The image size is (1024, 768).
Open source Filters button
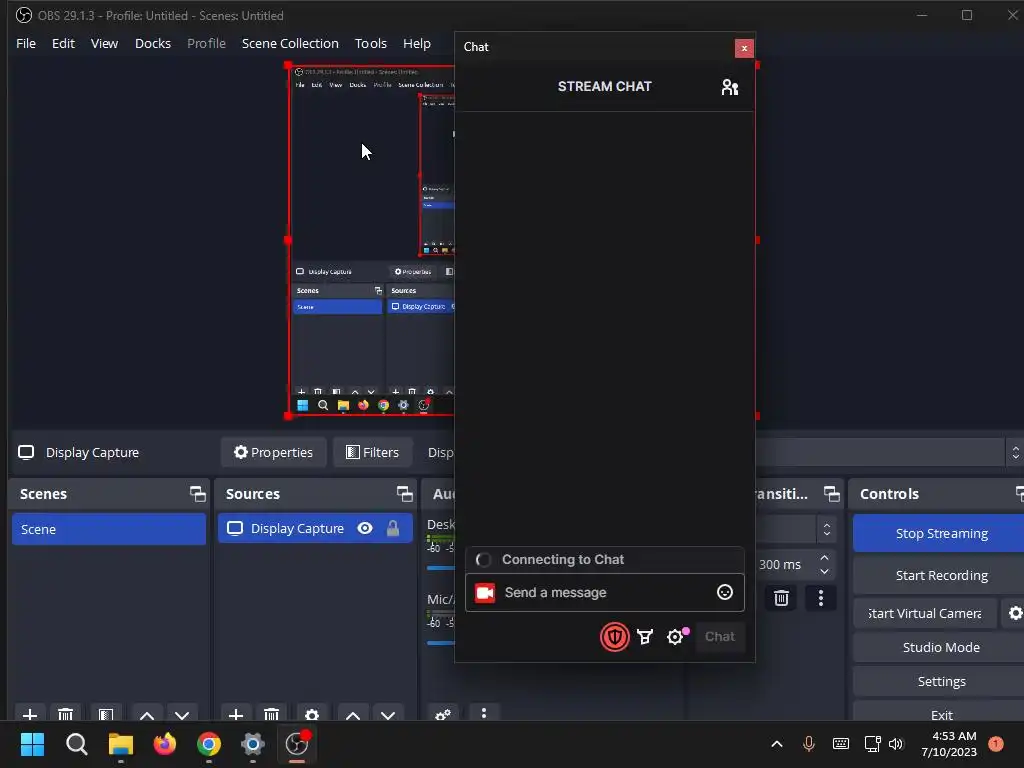click(372, 452)
